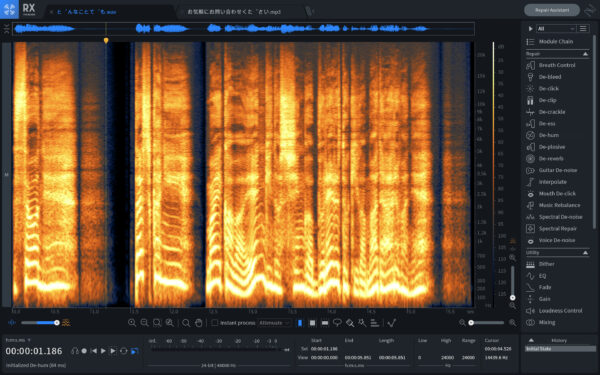Click the Record button

[84, 351]
